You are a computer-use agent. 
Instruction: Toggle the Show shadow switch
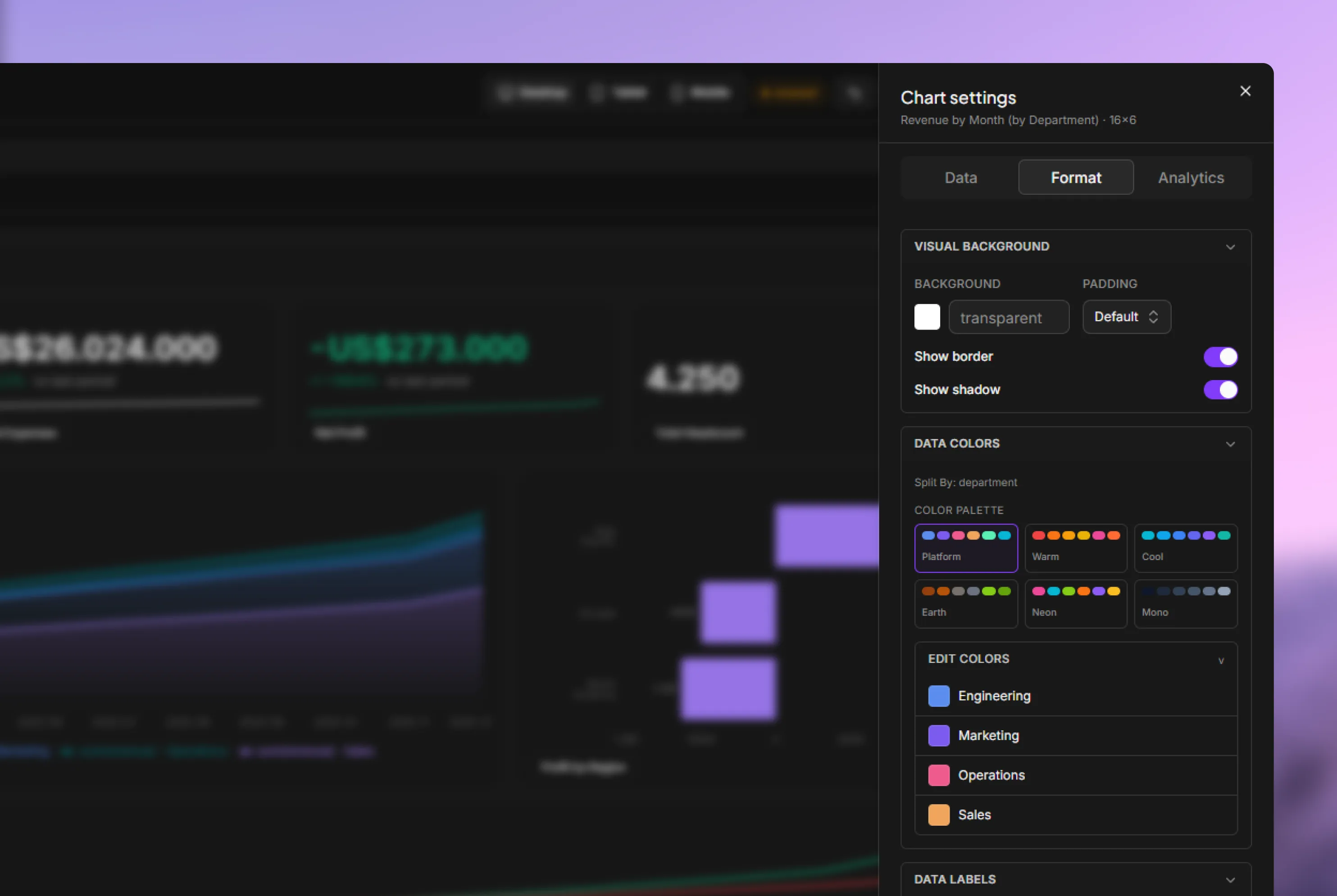click(1220, 390)
